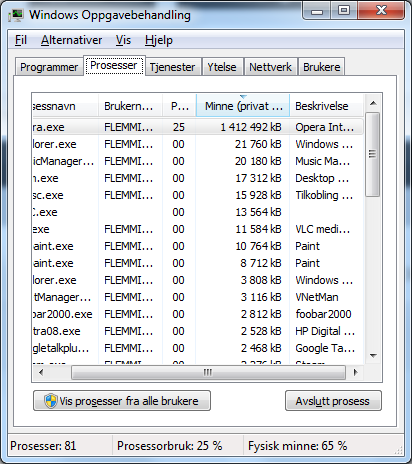Viewport: 412px width, 464px height.
Task: Open the Vis menu
Action: click(123, 40)
